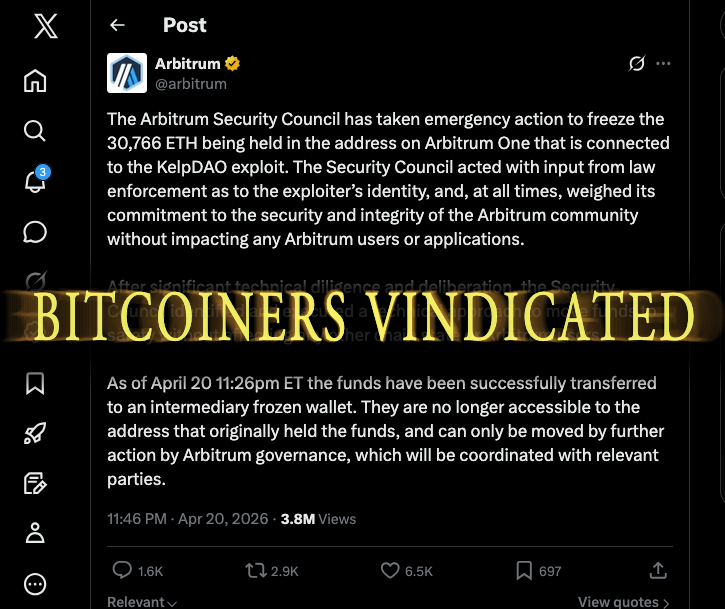Image resolution: width=725 pixels, height=609 pixels.
Task: Click the @arbitrum handle link
Action: pyautogui.click(x=191, y=84)
